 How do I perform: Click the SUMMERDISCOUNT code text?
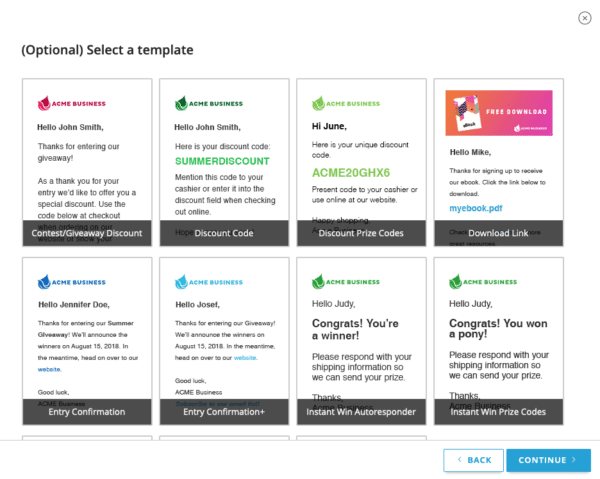222,161
